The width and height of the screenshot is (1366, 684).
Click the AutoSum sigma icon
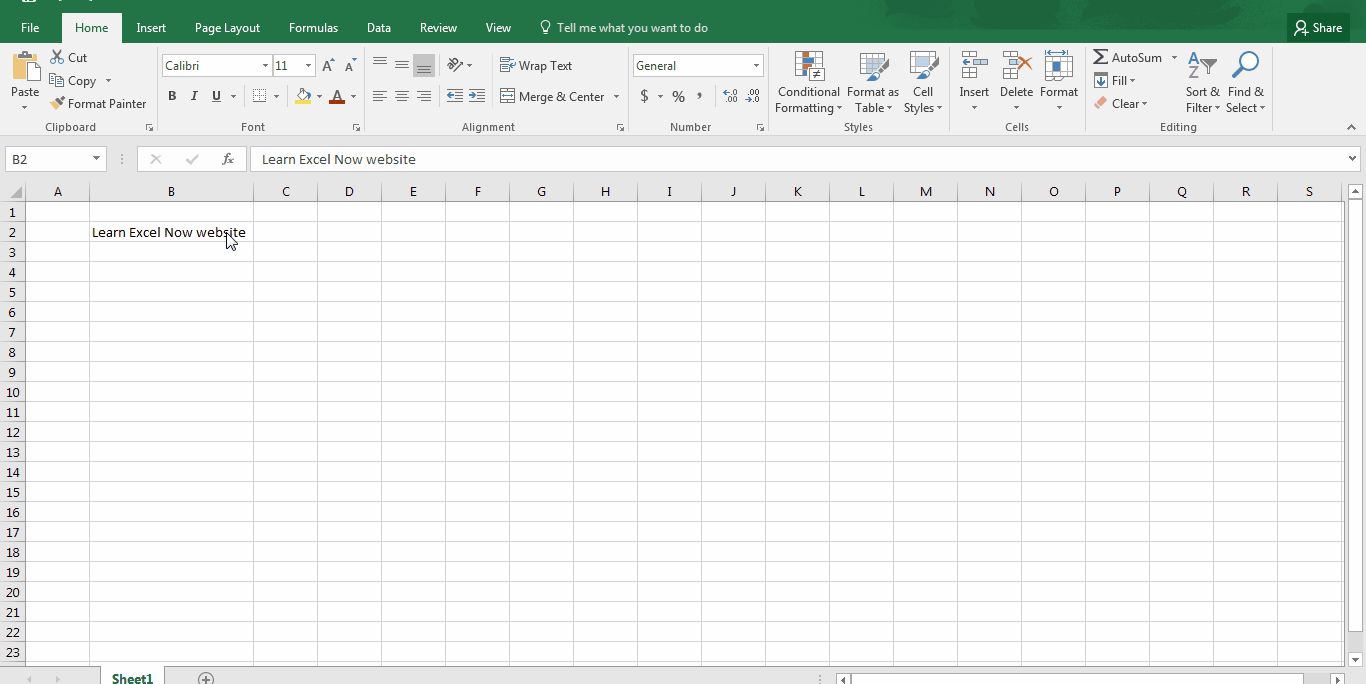(x=1100, y=57)
